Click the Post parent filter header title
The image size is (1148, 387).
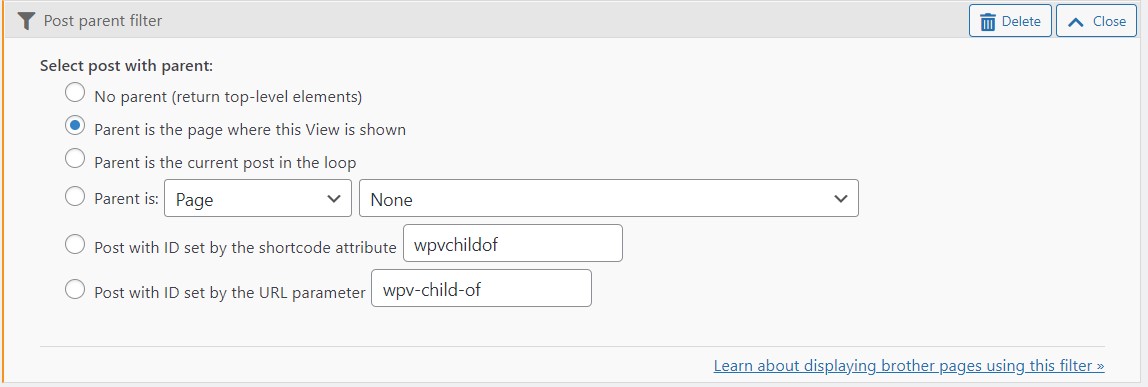click(102, 21)
